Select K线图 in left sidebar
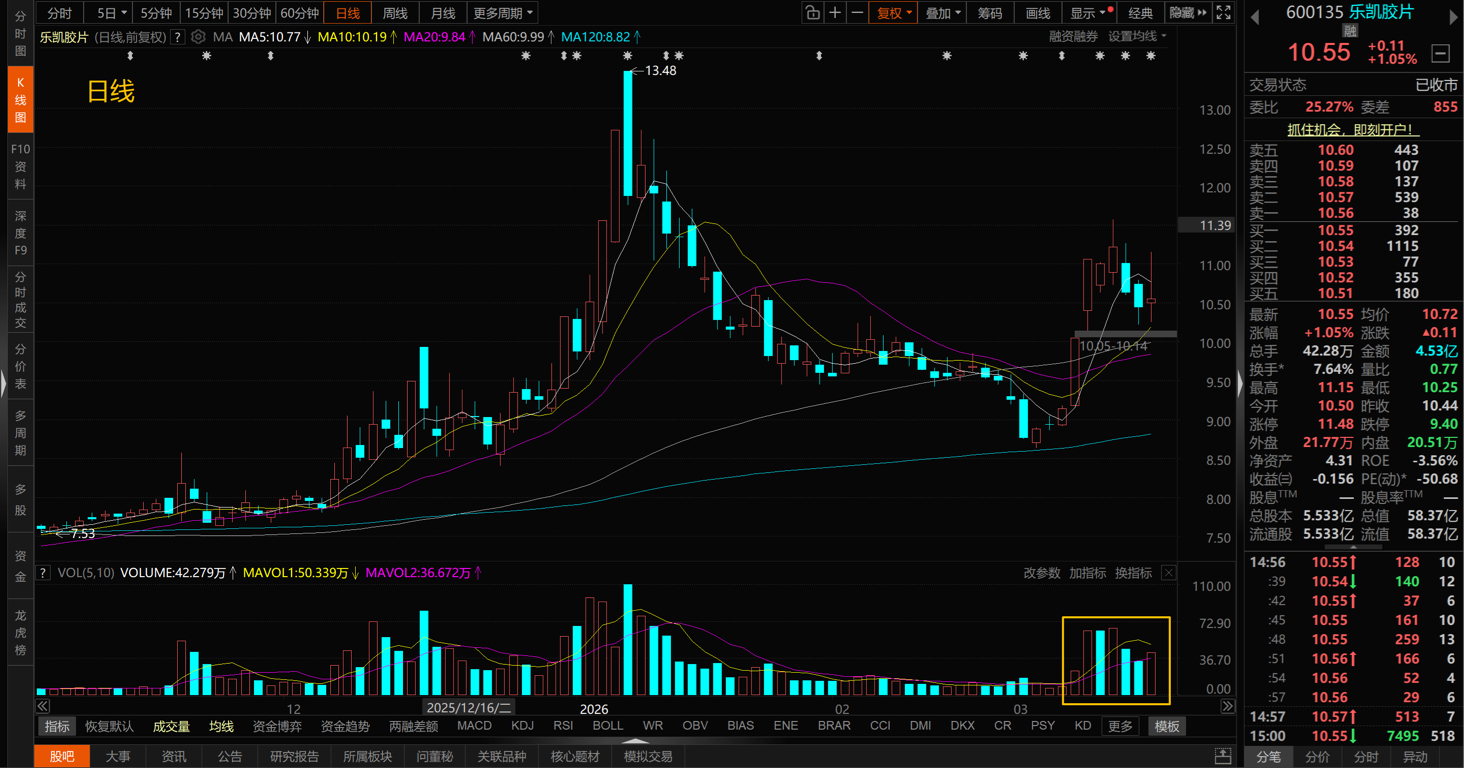The image size is (1464, 768). pyautogui.click(x=20, y=100)
